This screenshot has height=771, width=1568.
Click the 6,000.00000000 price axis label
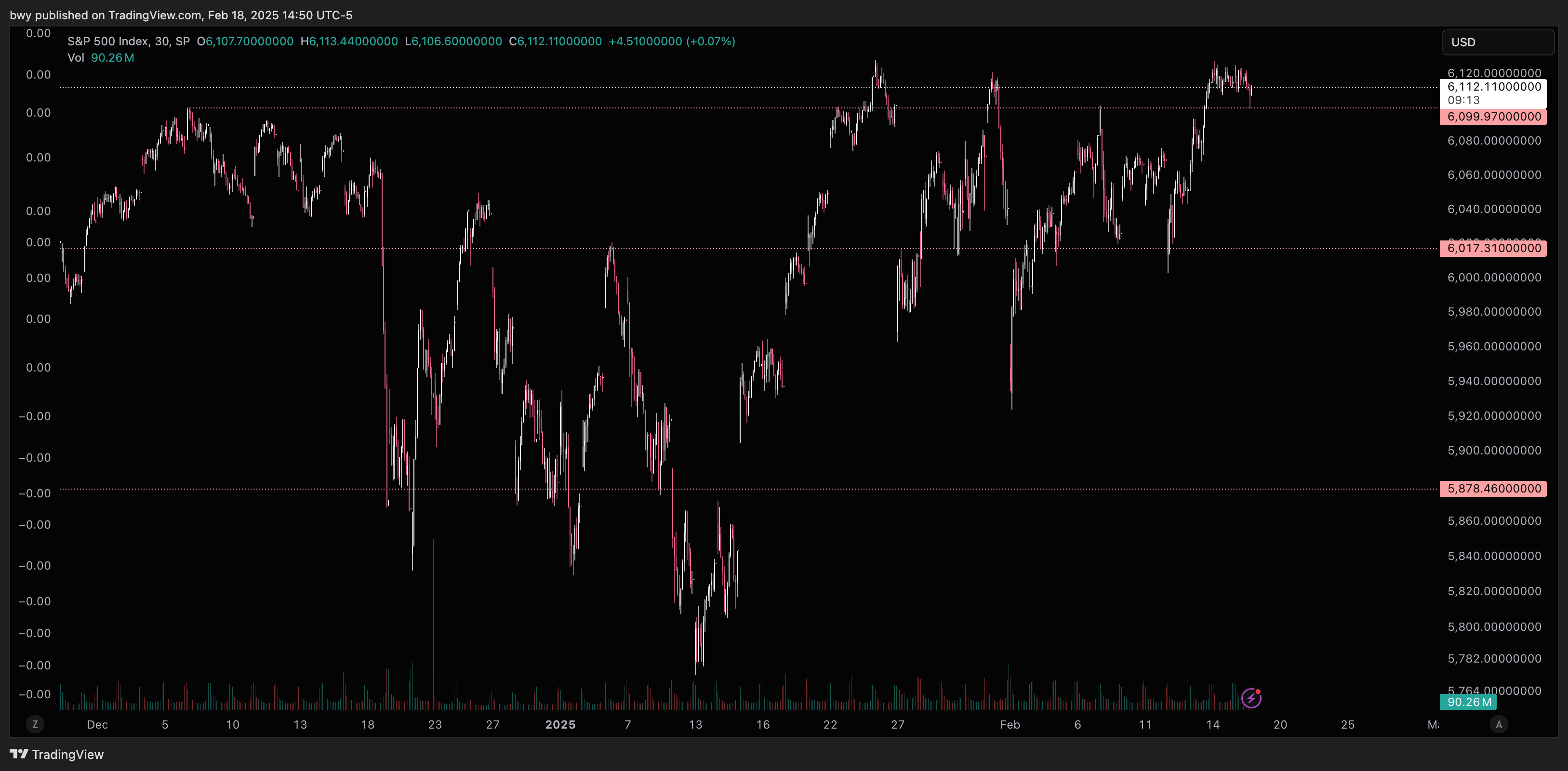(1494, 278)
